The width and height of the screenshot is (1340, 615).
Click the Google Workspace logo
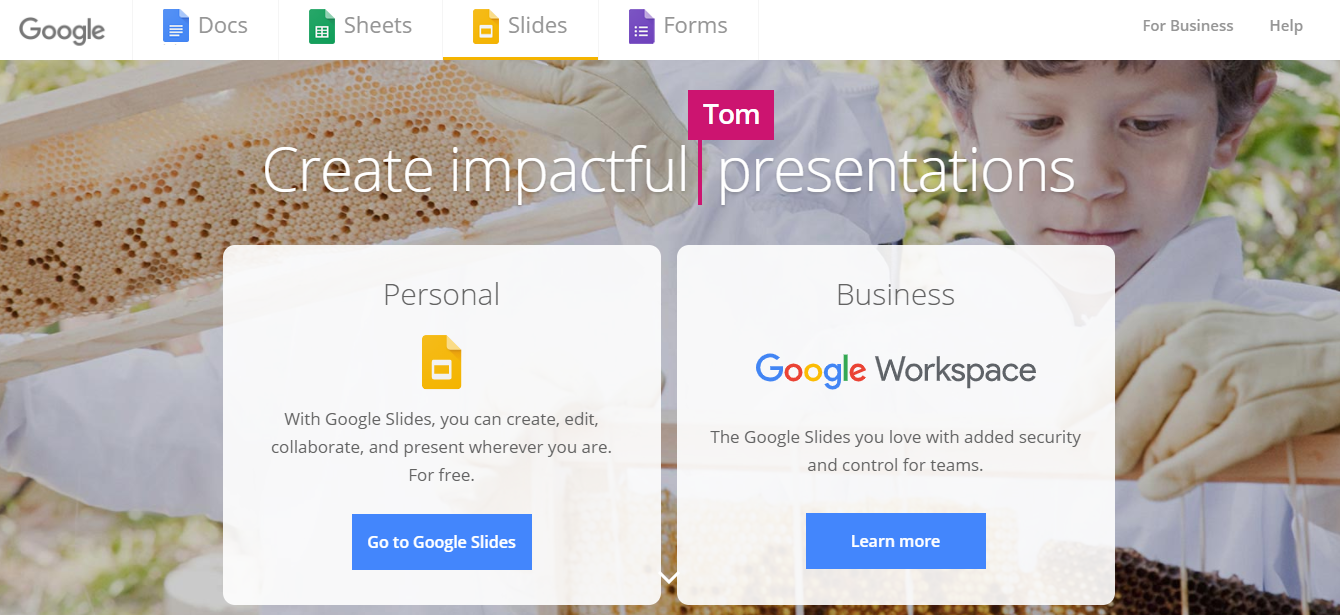click(895, 370)
